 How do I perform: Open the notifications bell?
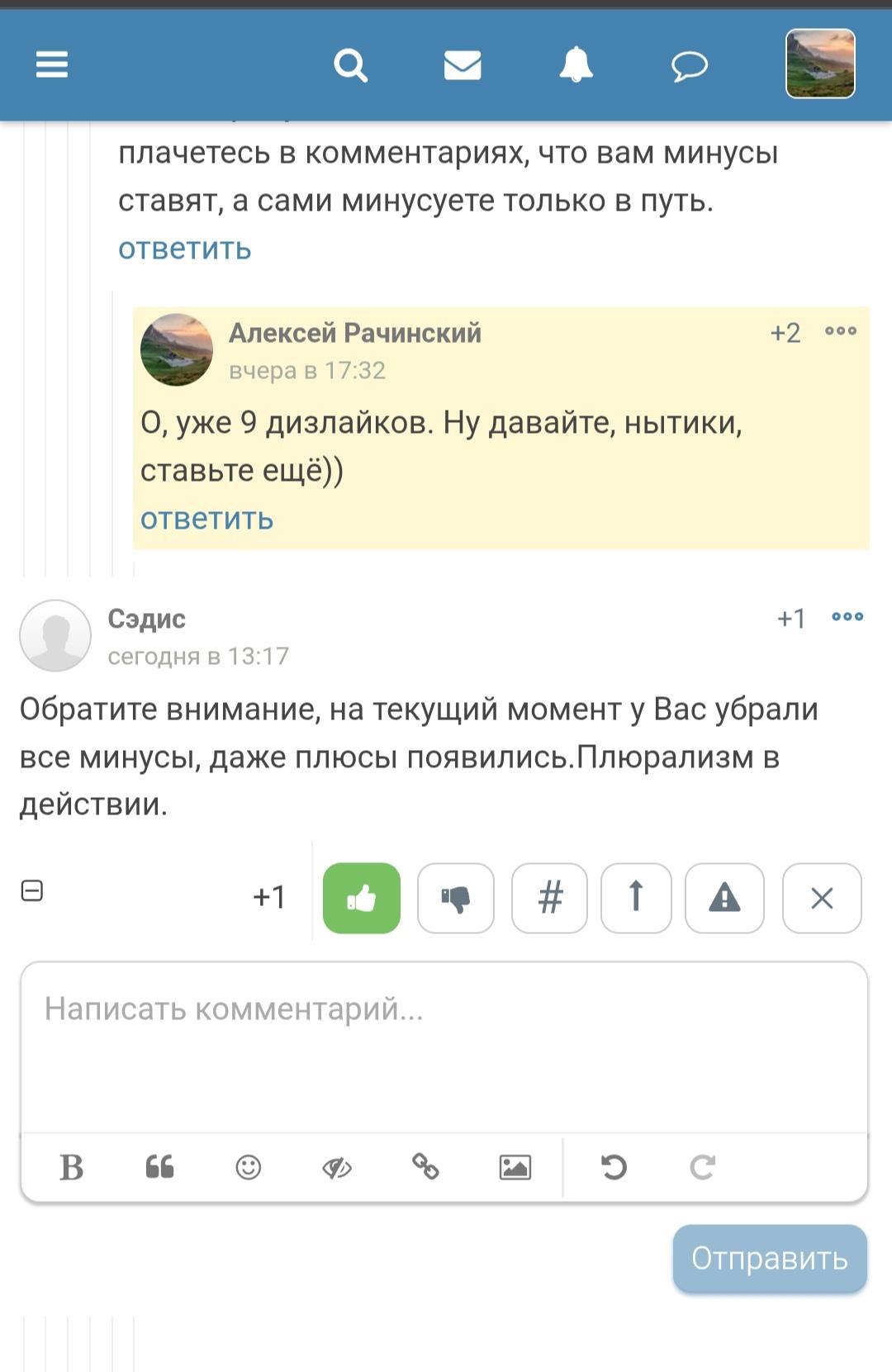pyautogui.click(x=576, y=64)
